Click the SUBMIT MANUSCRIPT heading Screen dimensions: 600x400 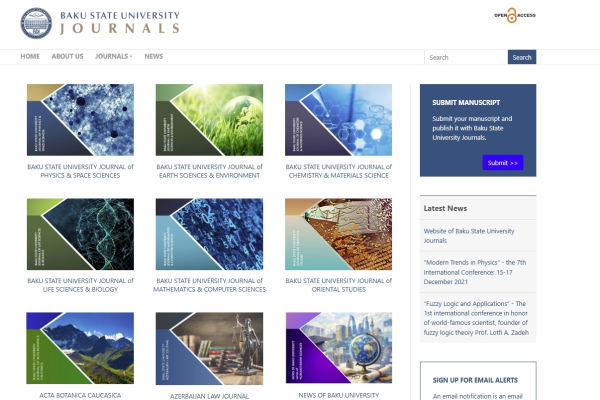click(x=466, y=103)
